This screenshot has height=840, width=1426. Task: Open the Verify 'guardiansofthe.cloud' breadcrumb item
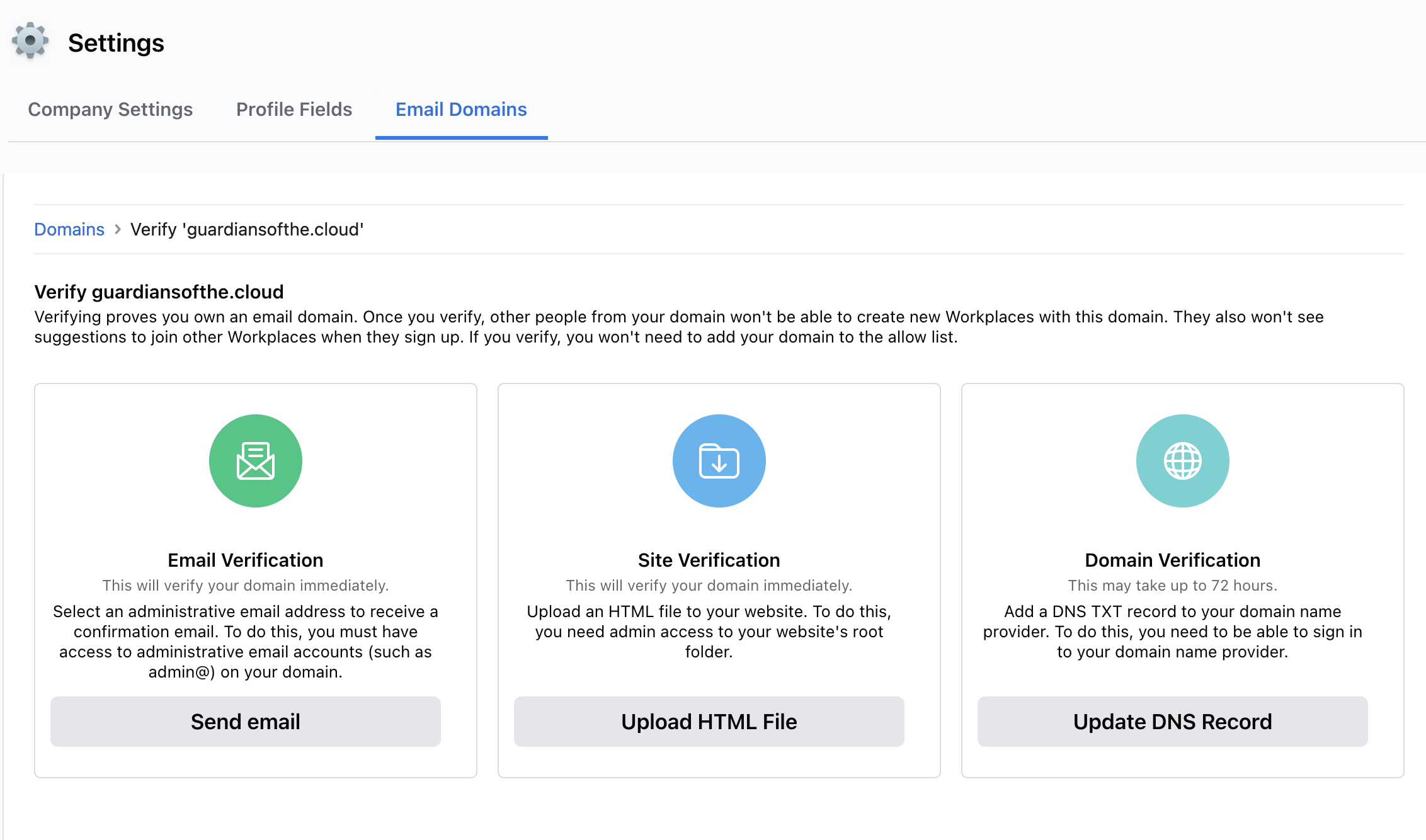[x=247, y=229]
